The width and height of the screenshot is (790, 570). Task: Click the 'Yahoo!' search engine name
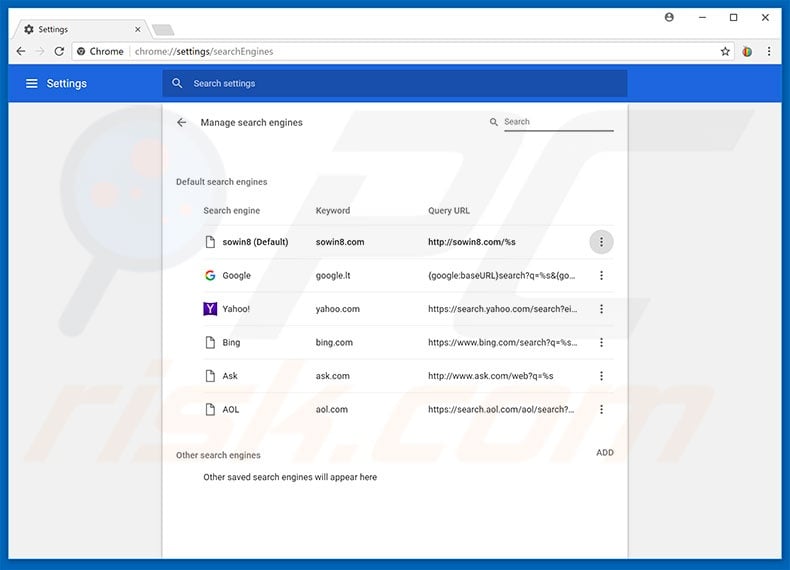click(x=236, y=309)
